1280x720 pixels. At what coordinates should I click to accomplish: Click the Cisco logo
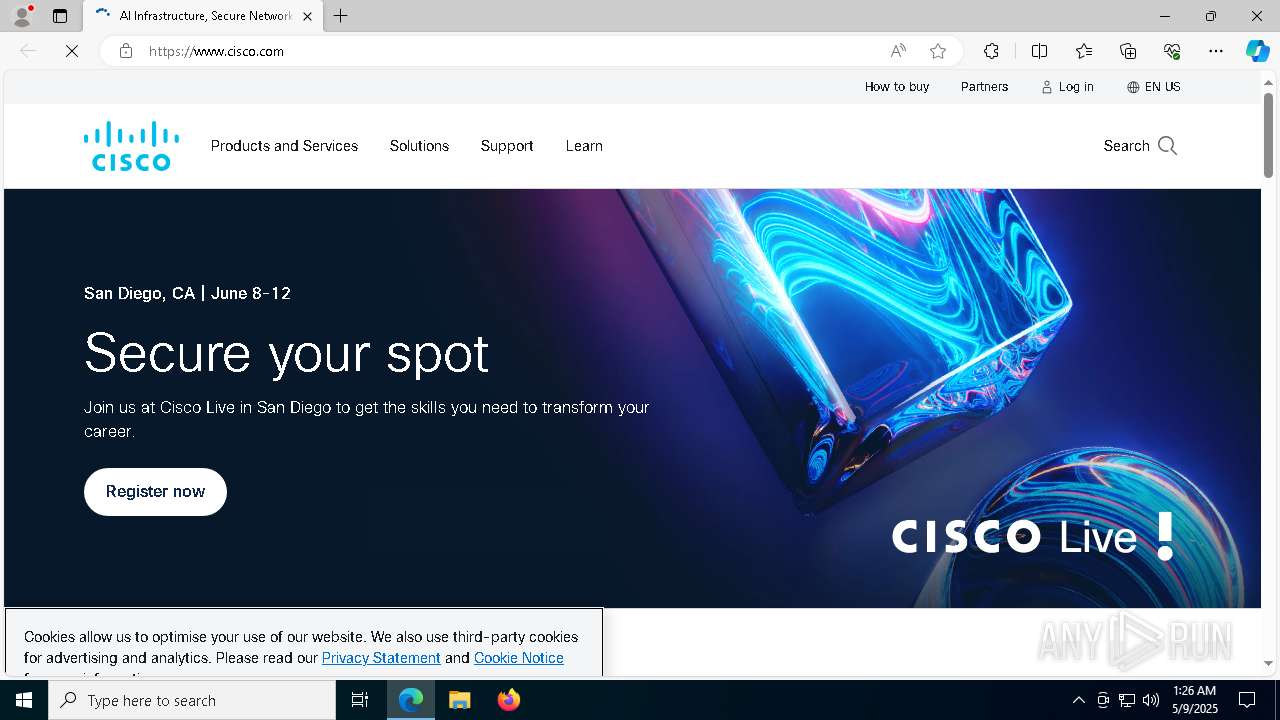tap(131, 146)
